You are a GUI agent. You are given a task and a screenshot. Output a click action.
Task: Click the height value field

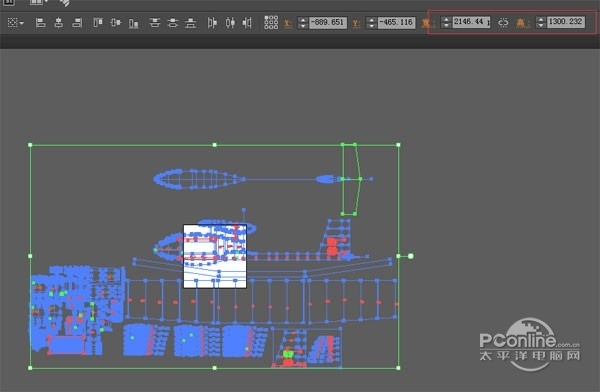[x=566, y=22]
